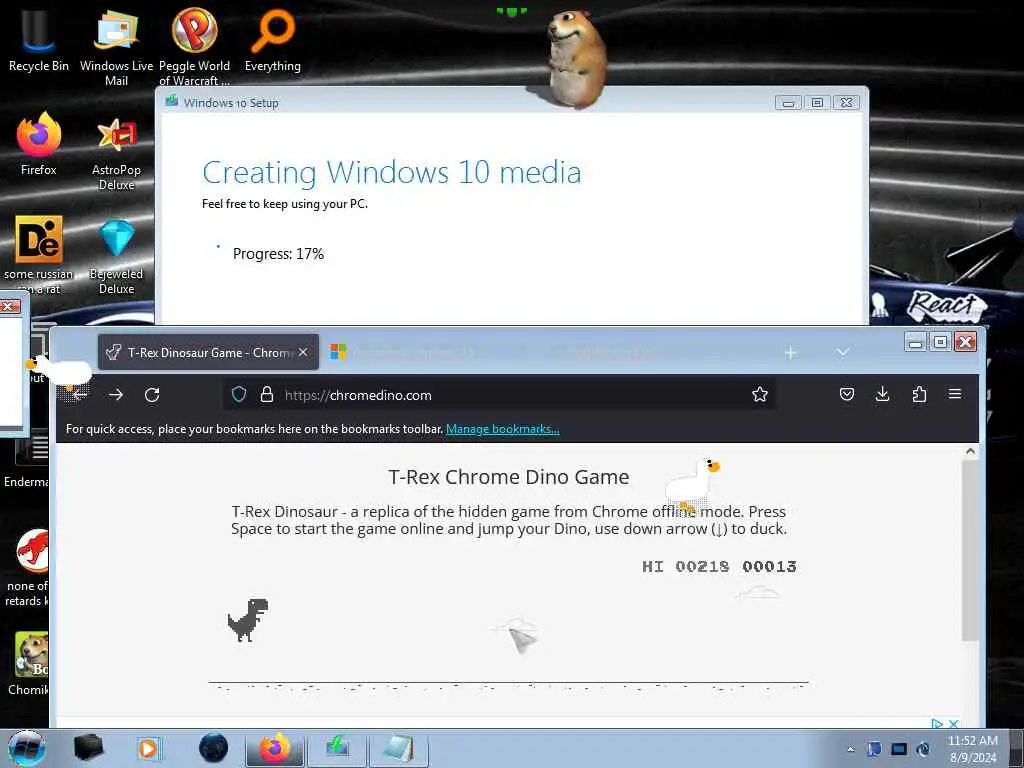
Task: Open the Save to Pocket button
Action: click(x=846, y=394)
